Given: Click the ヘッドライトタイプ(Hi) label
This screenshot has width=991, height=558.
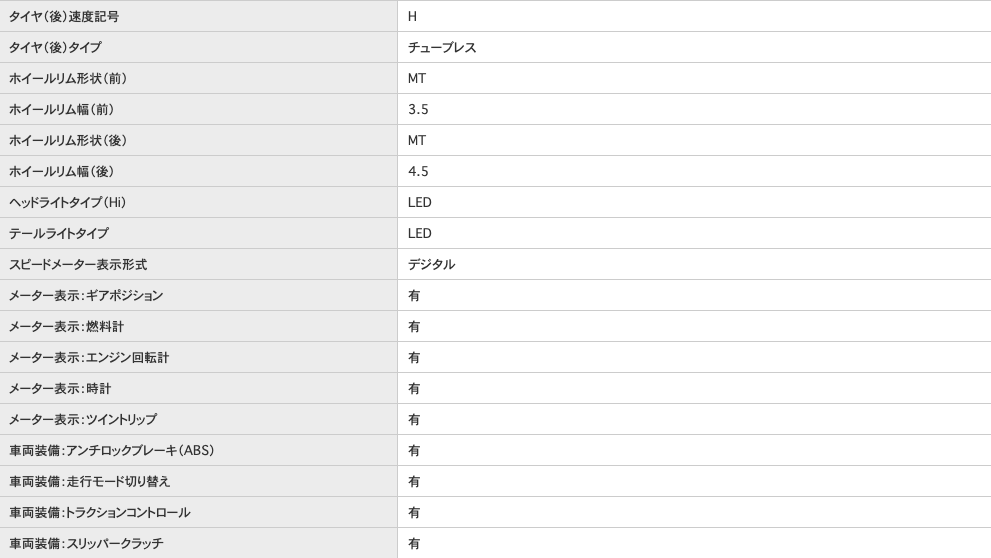Looking at the screenshot, I should click(x=68, y=203).
